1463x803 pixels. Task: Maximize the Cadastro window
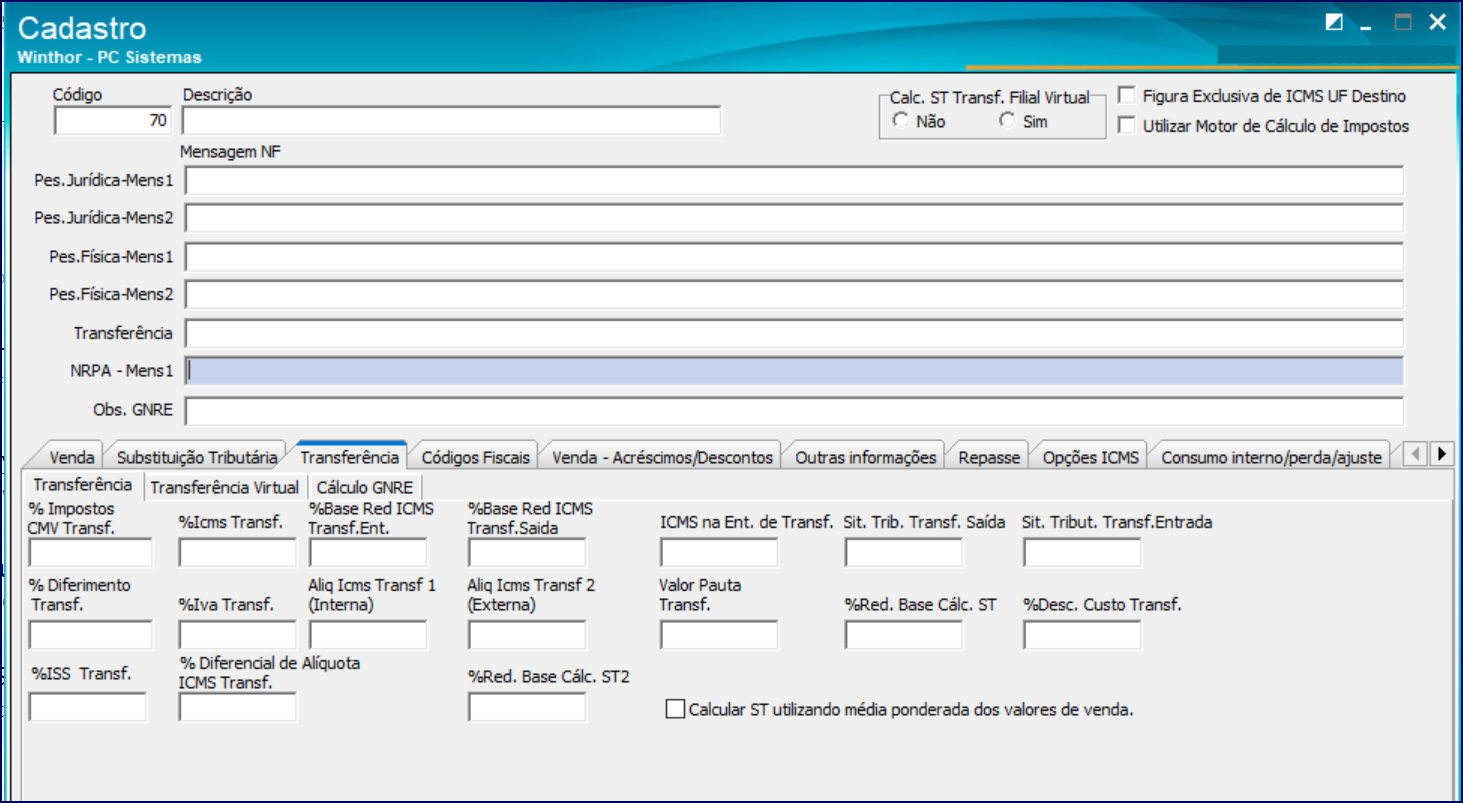[x=1403, y=23]
